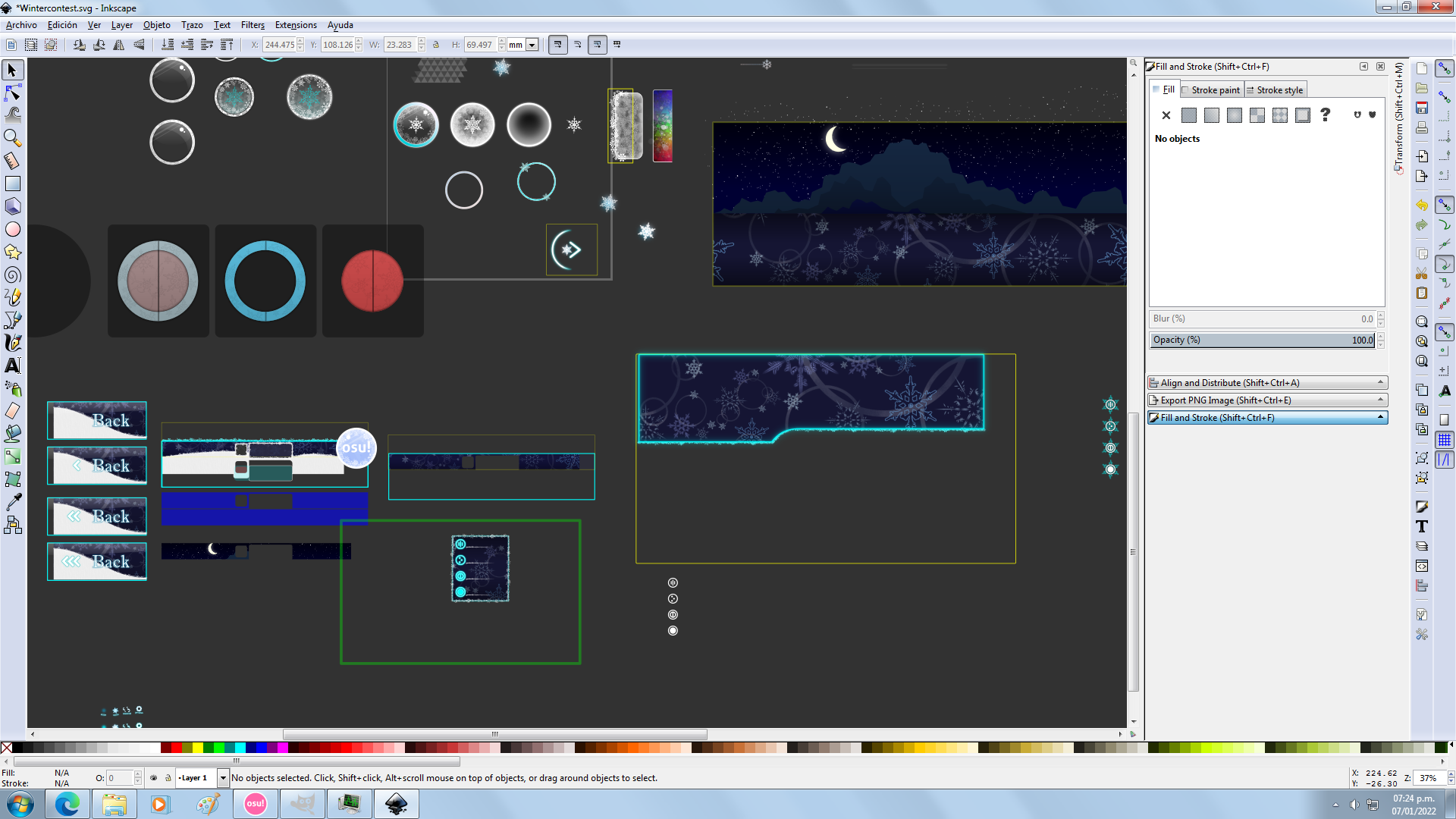Select the Paint Bucket tool
Image resolution: width=1456 pixels, height=819 pixels.
click(12, 434)
